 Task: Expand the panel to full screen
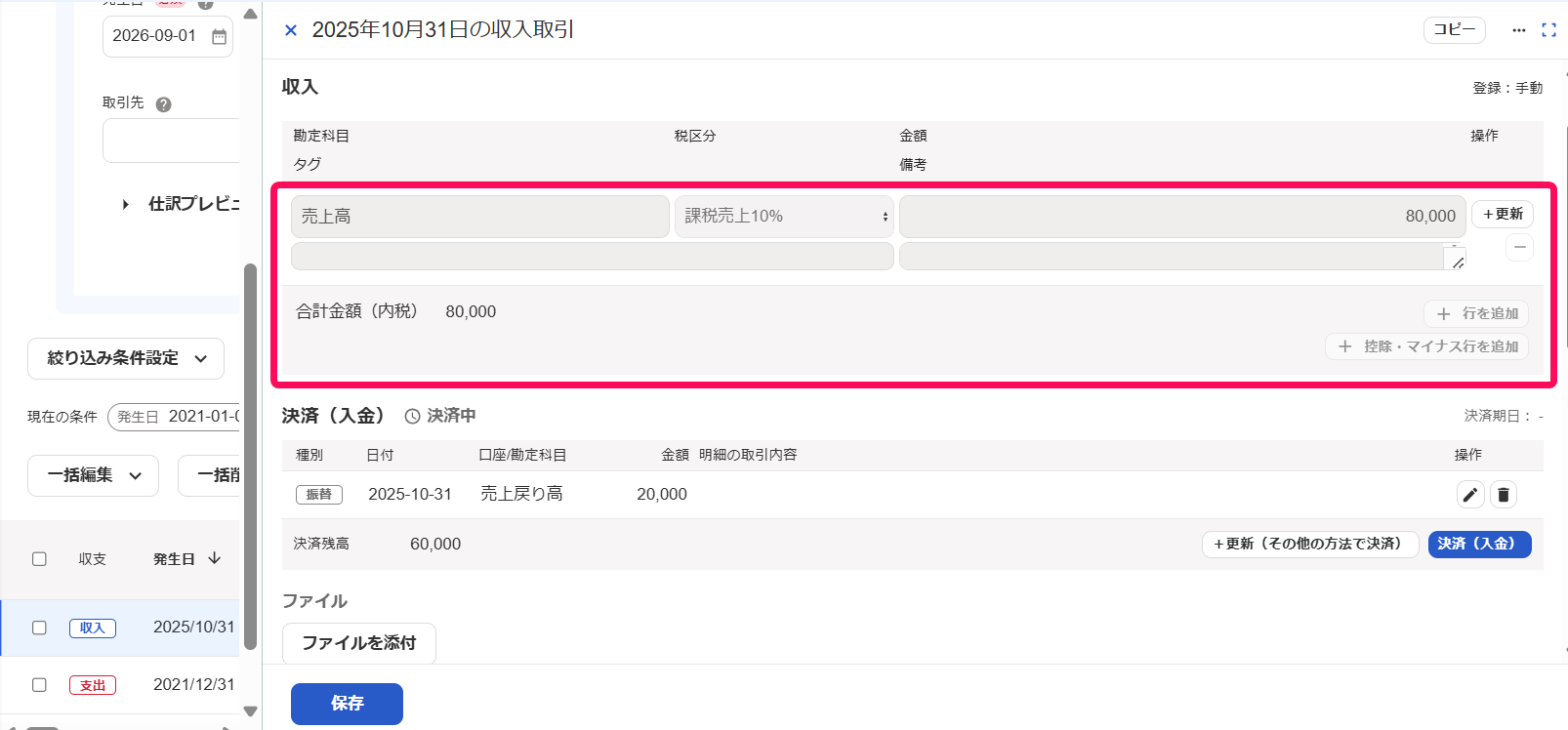1548,30
